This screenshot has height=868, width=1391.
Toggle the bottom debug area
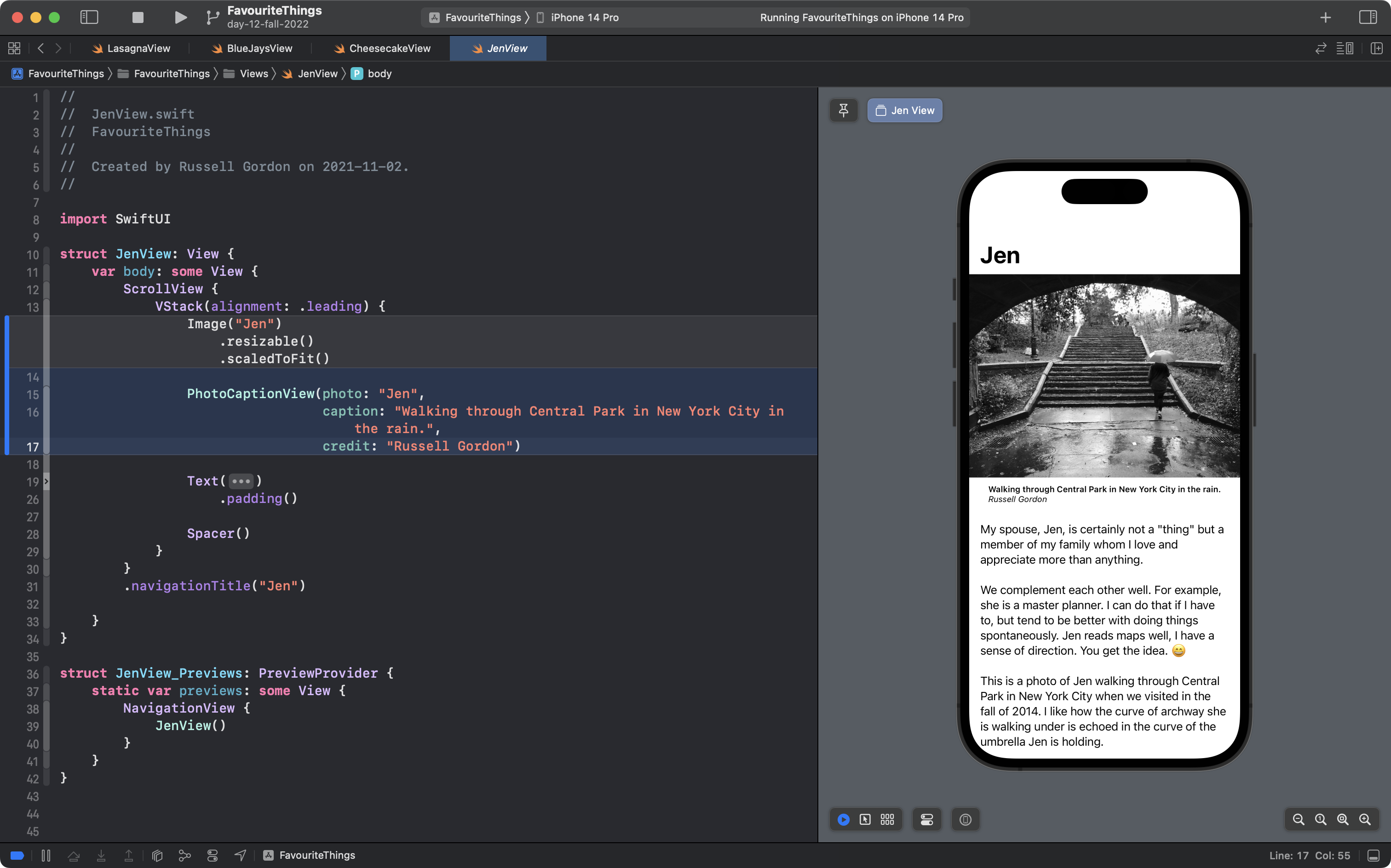click(x=1373, y=856)
